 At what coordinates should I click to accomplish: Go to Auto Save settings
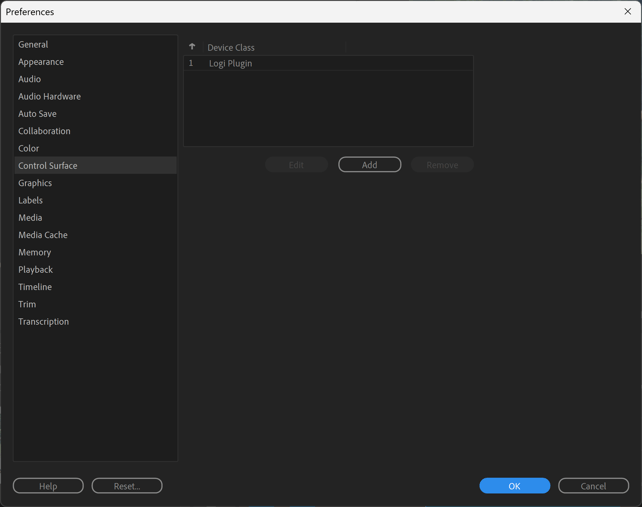37,114
